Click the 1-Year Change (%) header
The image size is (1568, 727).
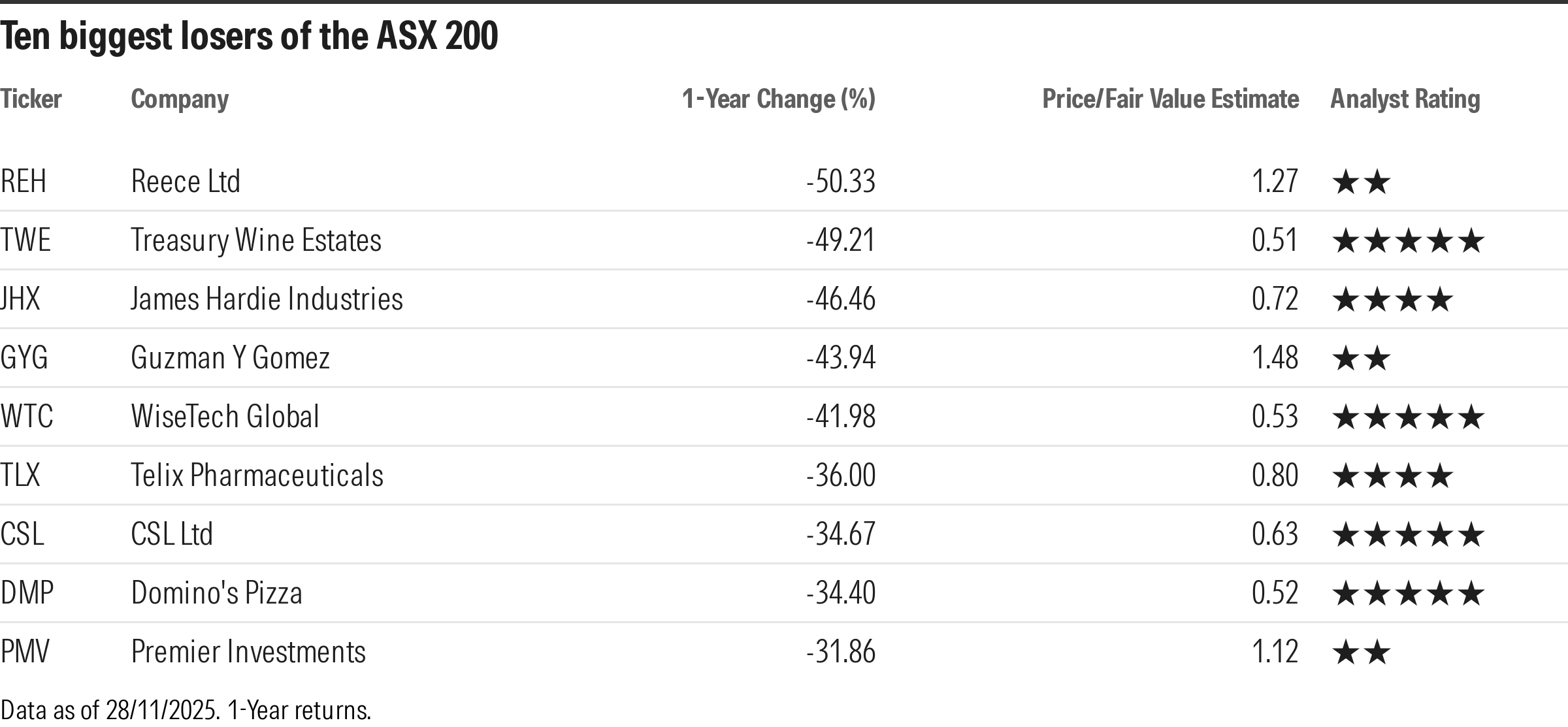tap(778, 99)
